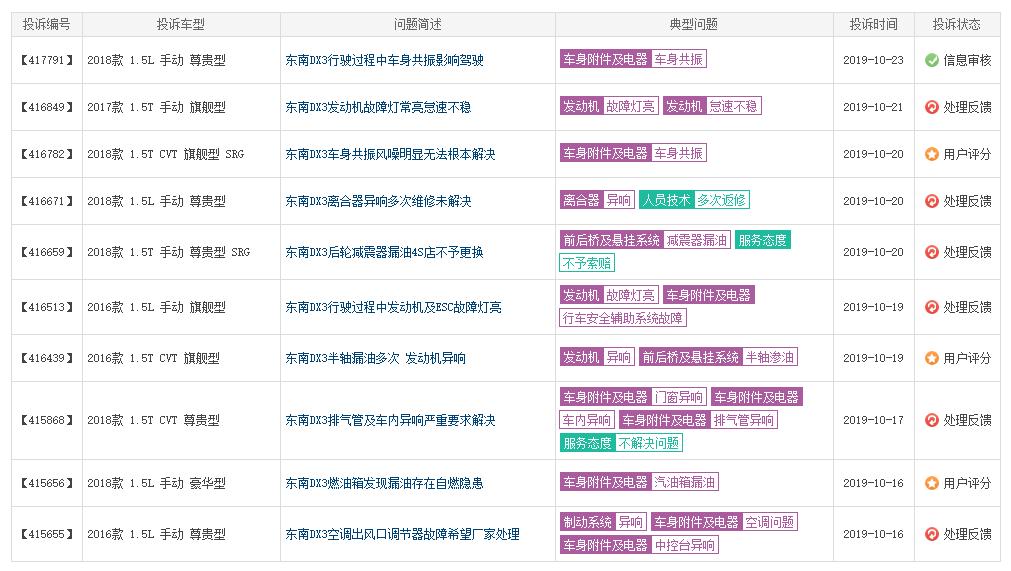The height and width of the screenshot is (571, 1011).
Task: Click the '服务态度' tag in row 416659
Action: [763, 240]
